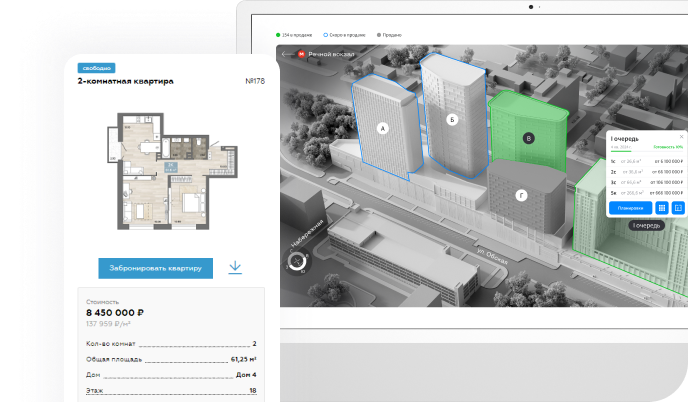Viewport: 688px width, 402px height.
Task: Click the ул. Обская street label
Action: [x=492, y=256]
